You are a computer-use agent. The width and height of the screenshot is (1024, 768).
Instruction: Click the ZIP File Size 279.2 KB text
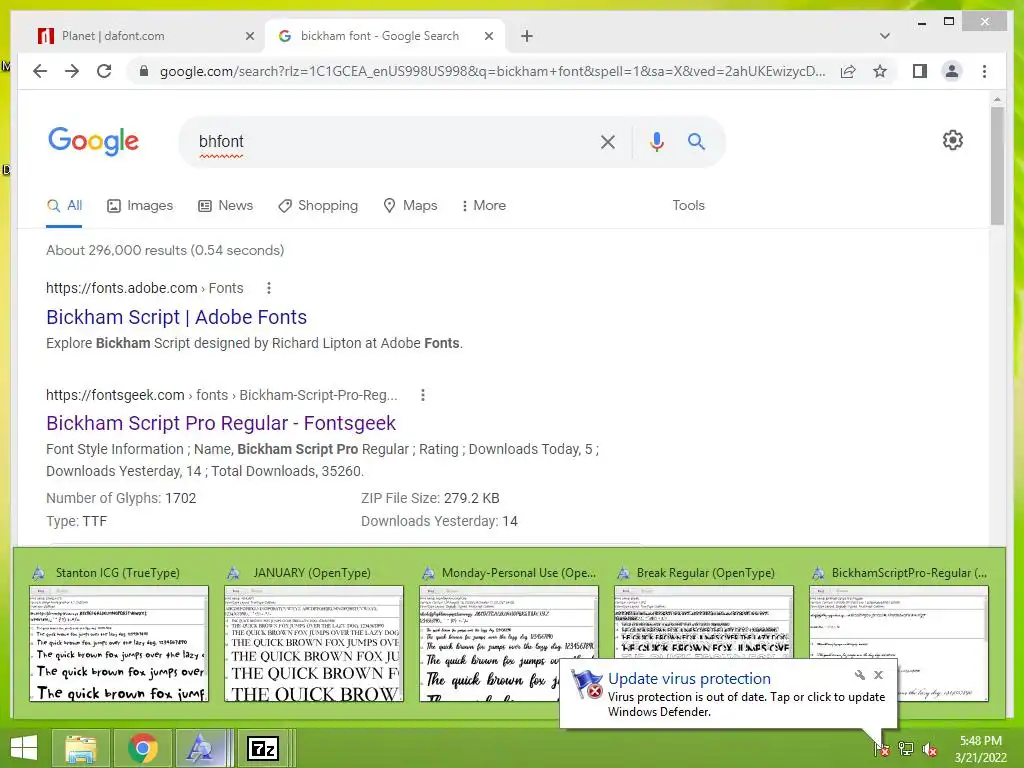point(430,498)
